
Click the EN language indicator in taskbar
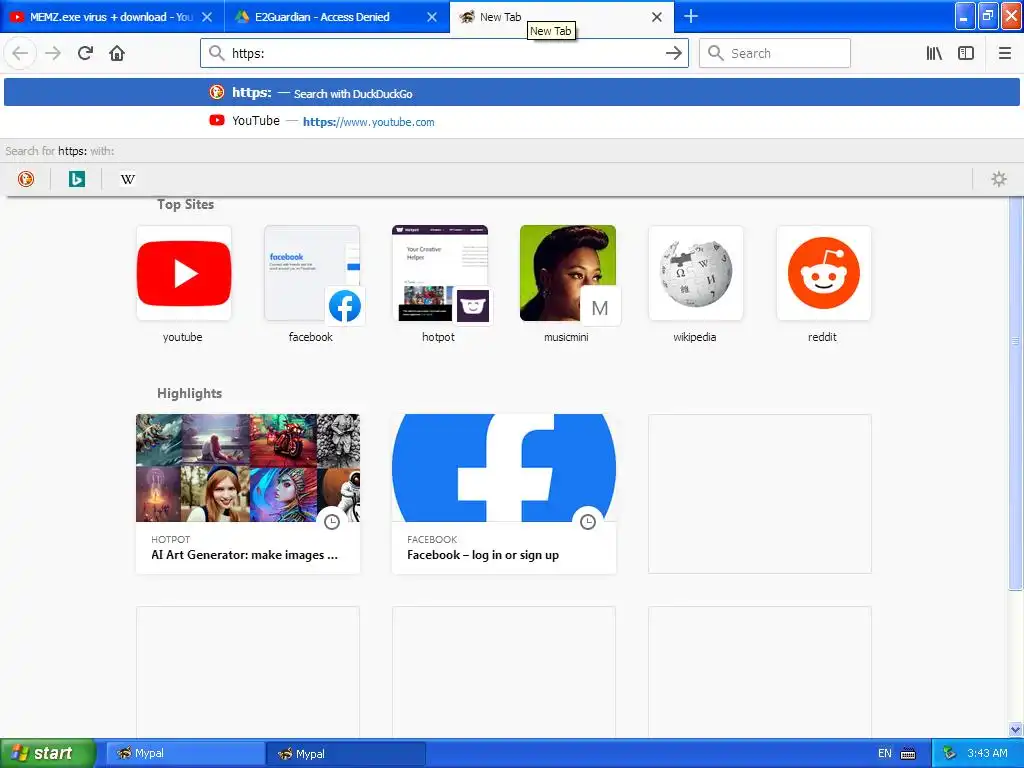coord(884,753)
